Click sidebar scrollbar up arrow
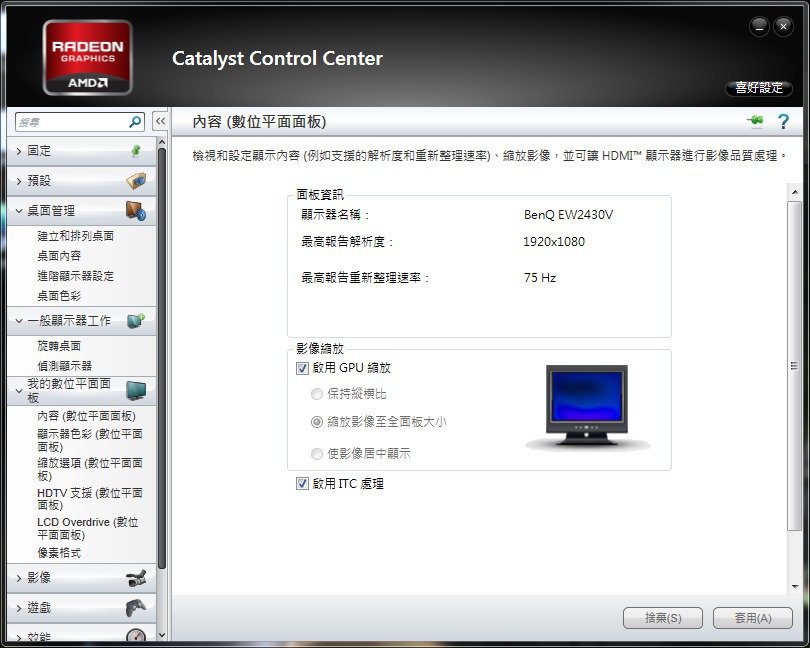810x648 pixels. point(162,142)
